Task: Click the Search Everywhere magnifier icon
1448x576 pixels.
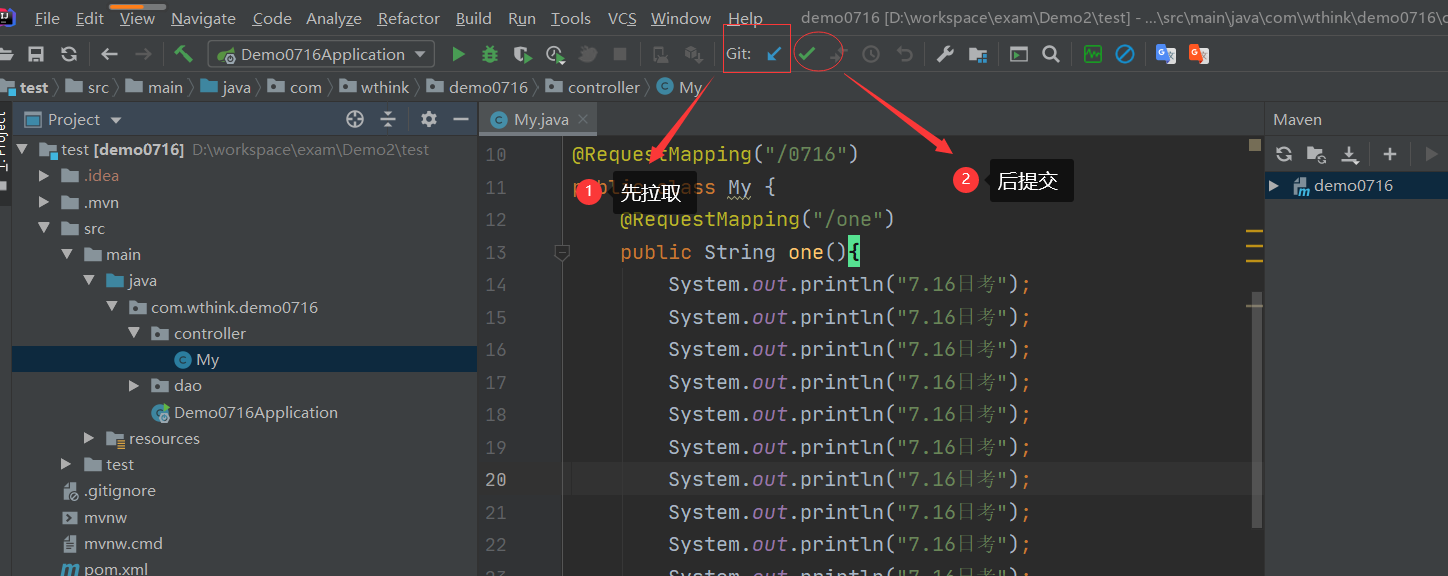Action: point(1051,54)
